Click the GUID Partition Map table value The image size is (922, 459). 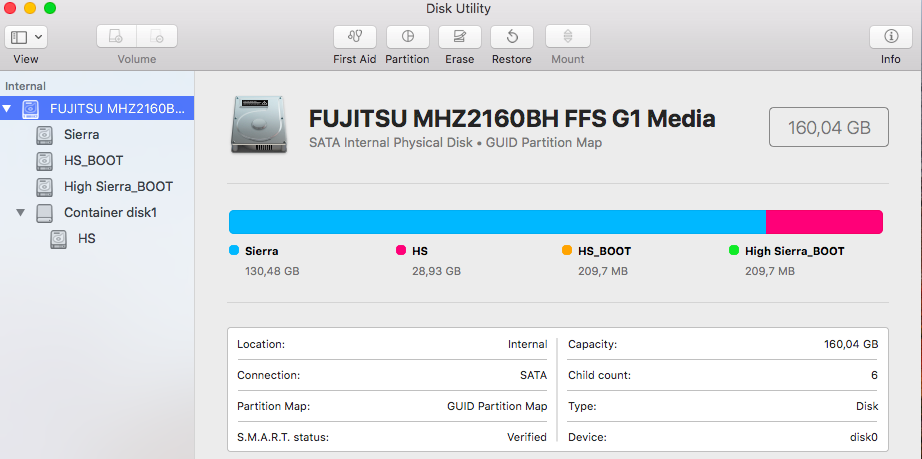(497, 406)
